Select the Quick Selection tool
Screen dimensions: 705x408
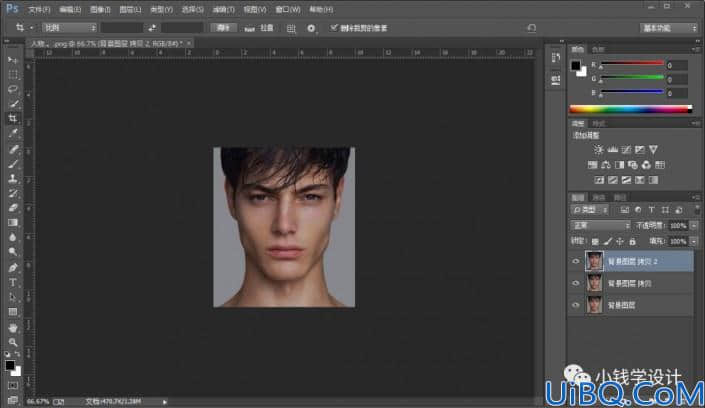[13, 104]
